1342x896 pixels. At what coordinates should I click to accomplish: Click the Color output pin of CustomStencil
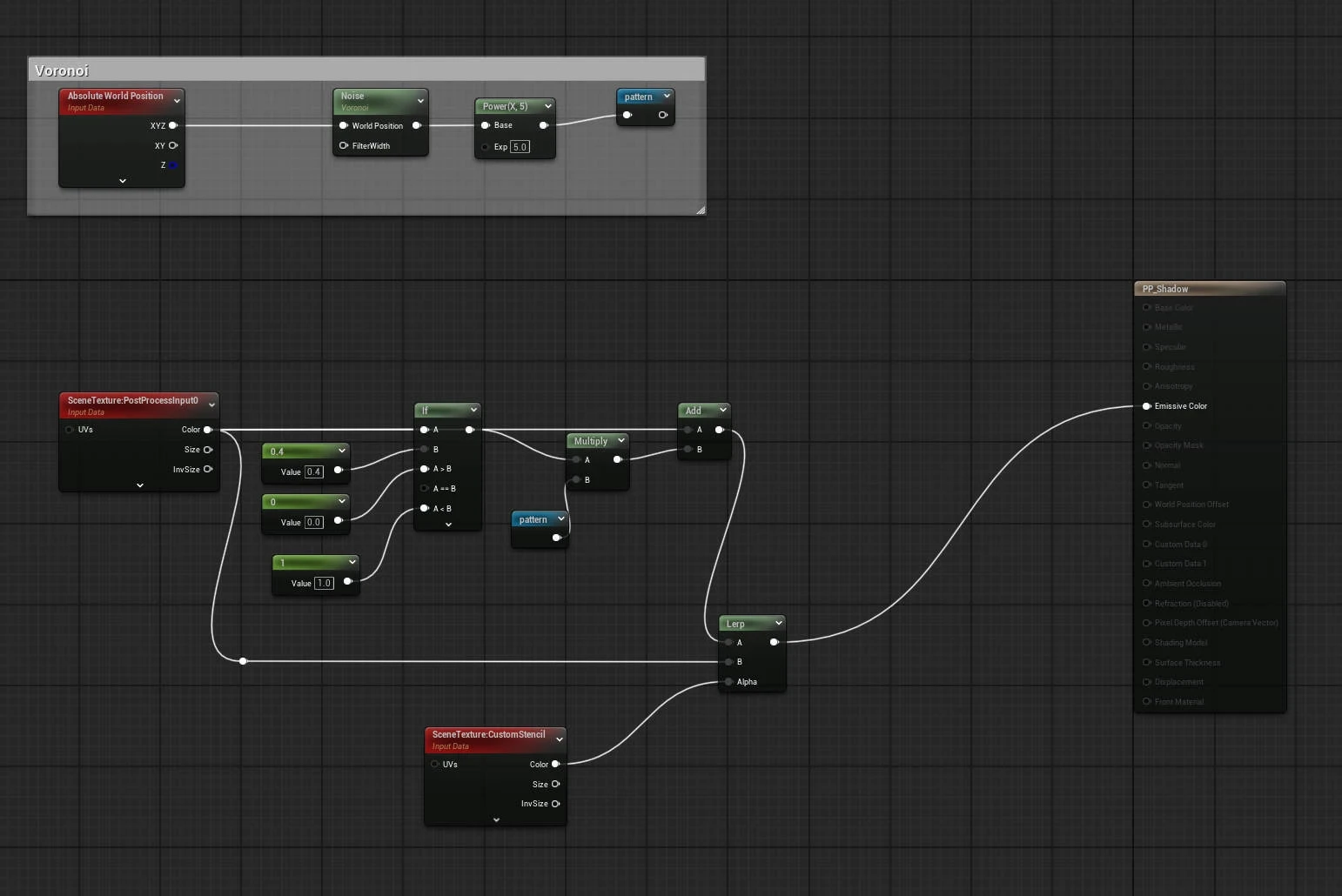(555, 764)
